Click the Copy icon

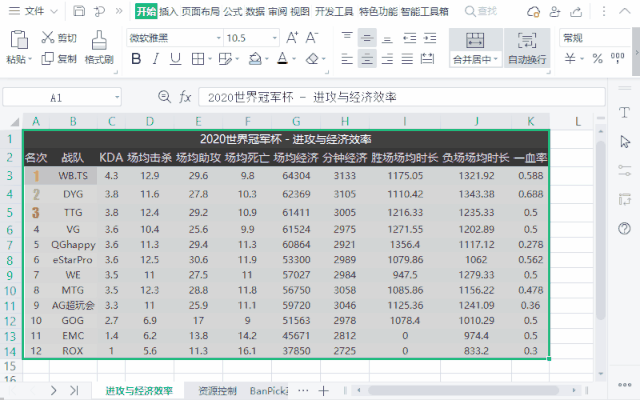click(x=48, y=59)
